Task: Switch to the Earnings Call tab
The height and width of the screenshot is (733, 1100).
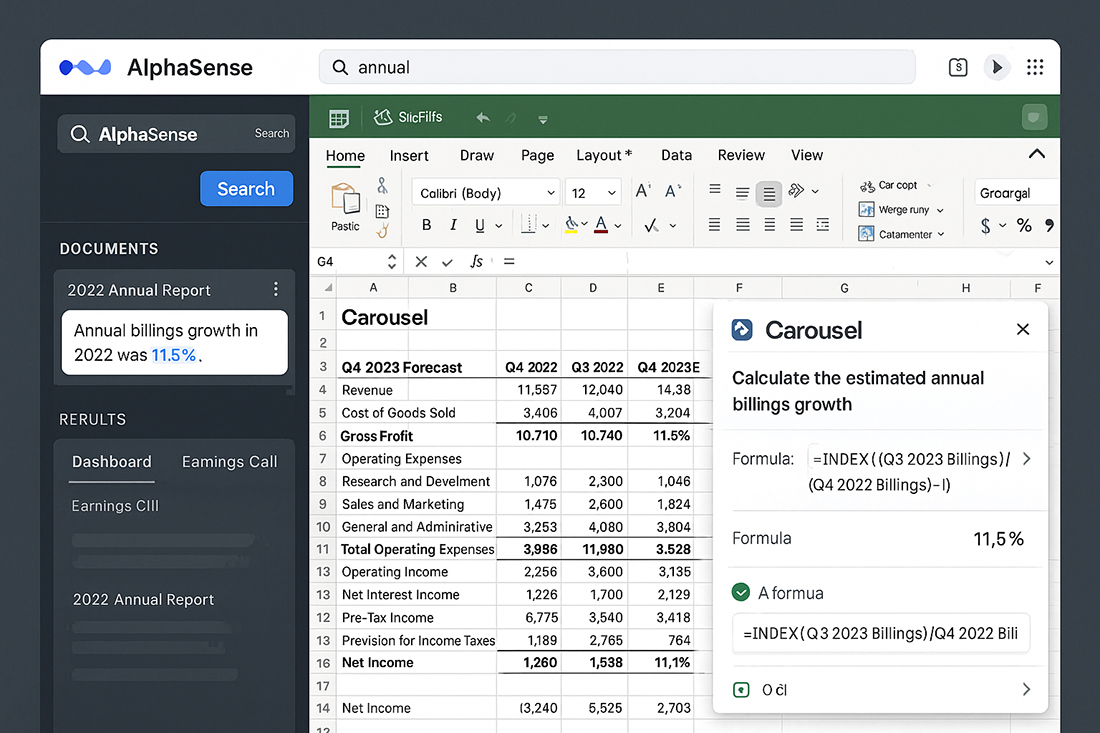Action: [x=229, y=462]
